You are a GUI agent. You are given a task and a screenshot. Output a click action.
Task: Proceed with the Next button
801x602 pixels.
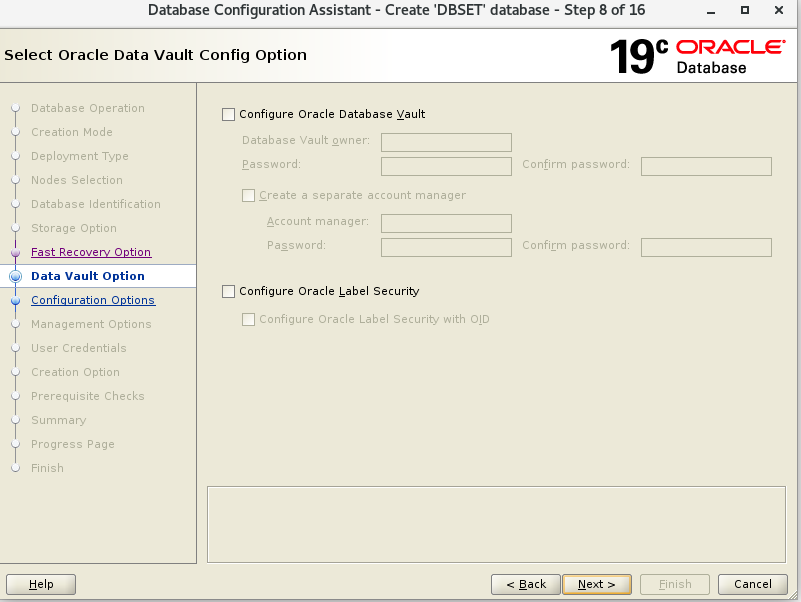[x=597, y=584]
